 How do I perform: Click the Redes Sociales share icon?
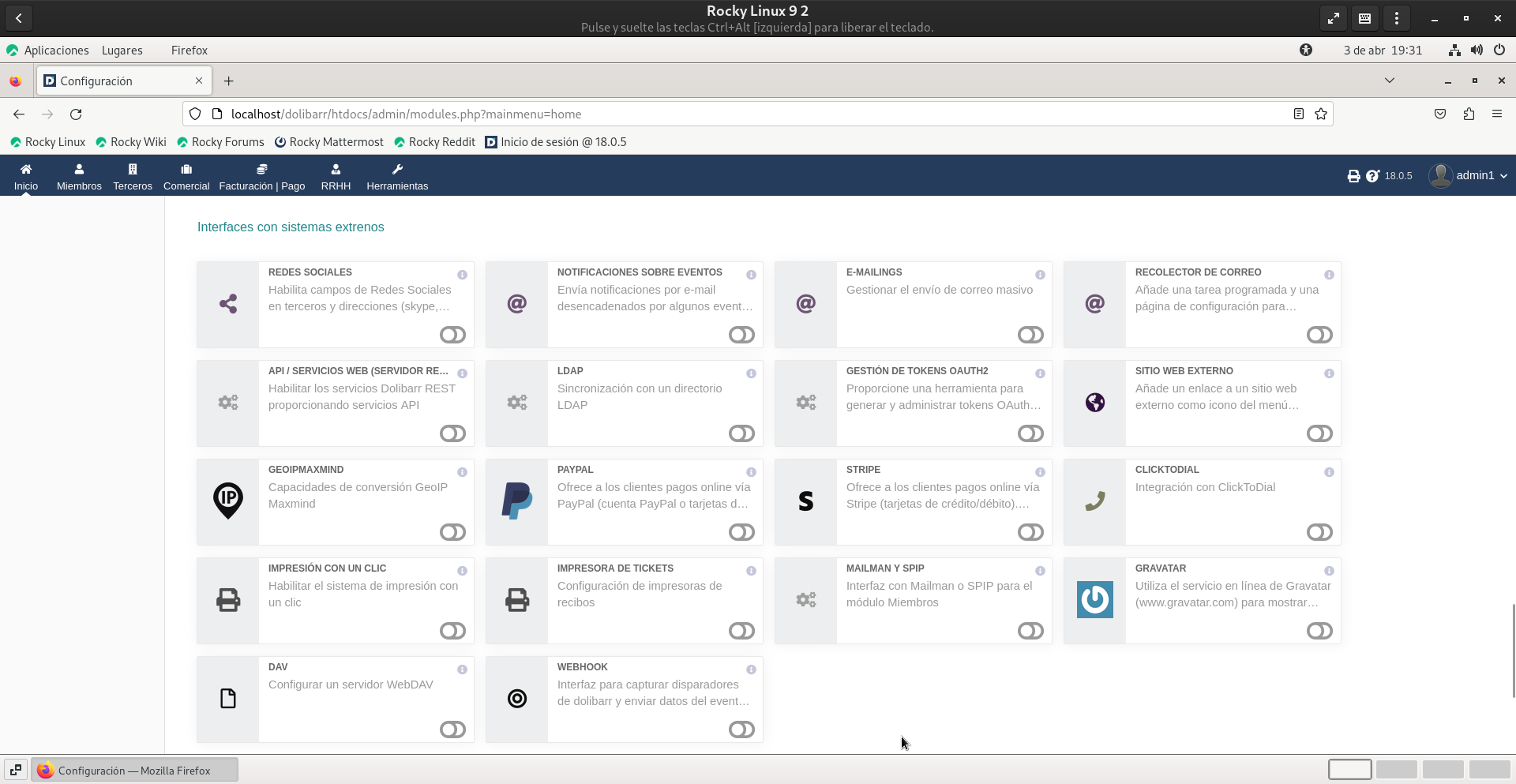click(x=228, y=304)
